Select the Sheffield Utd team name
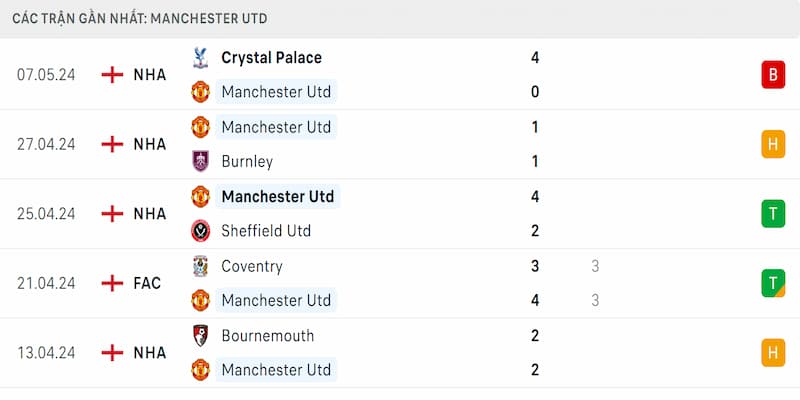This screenshot has width=800, height=400. pyautogui.click(x=265, y=231)
